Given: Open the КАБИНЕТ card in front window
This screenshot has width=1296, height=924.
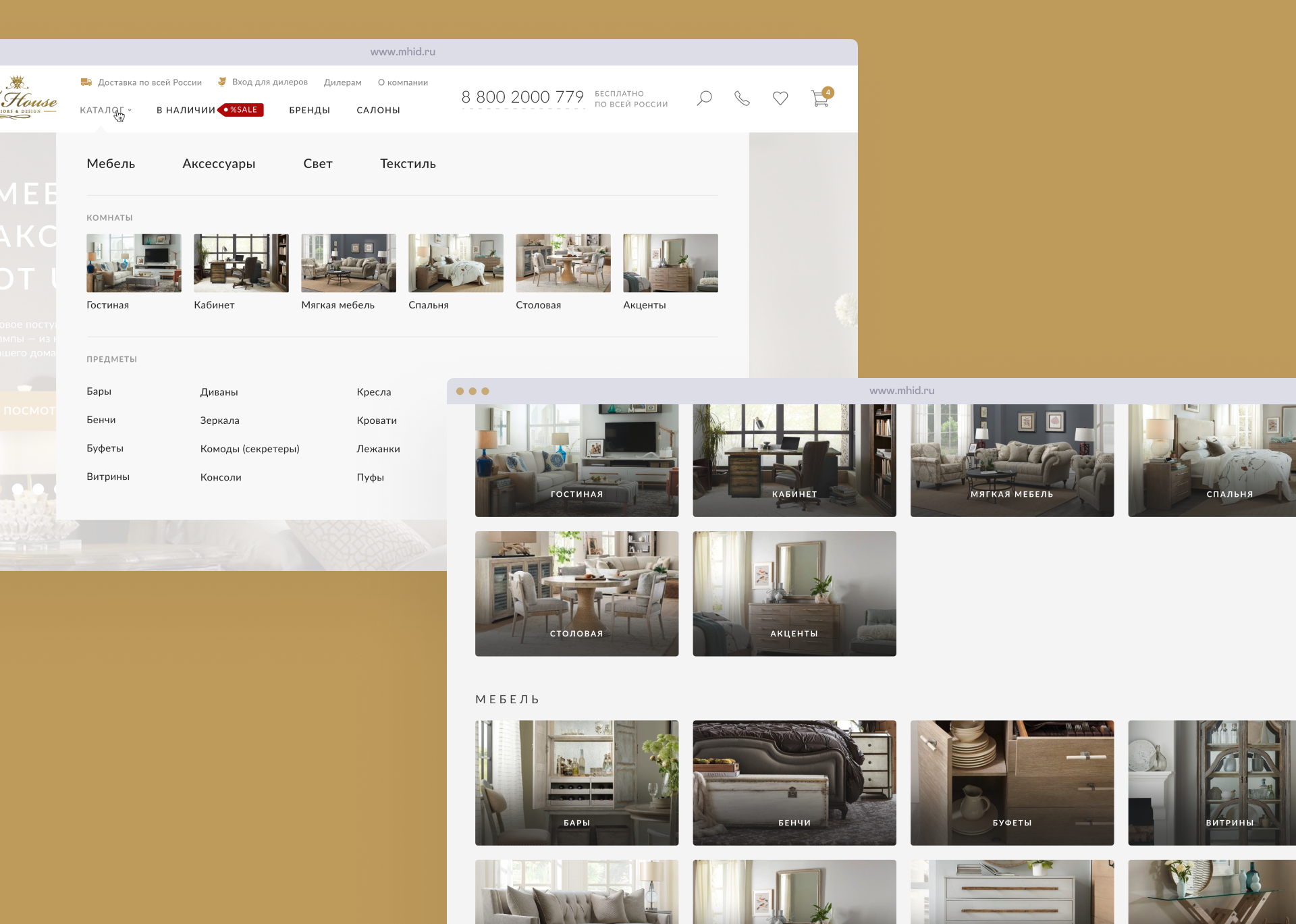Looking at the screenshot, I should pyautogui.click(x=794, y=461).
